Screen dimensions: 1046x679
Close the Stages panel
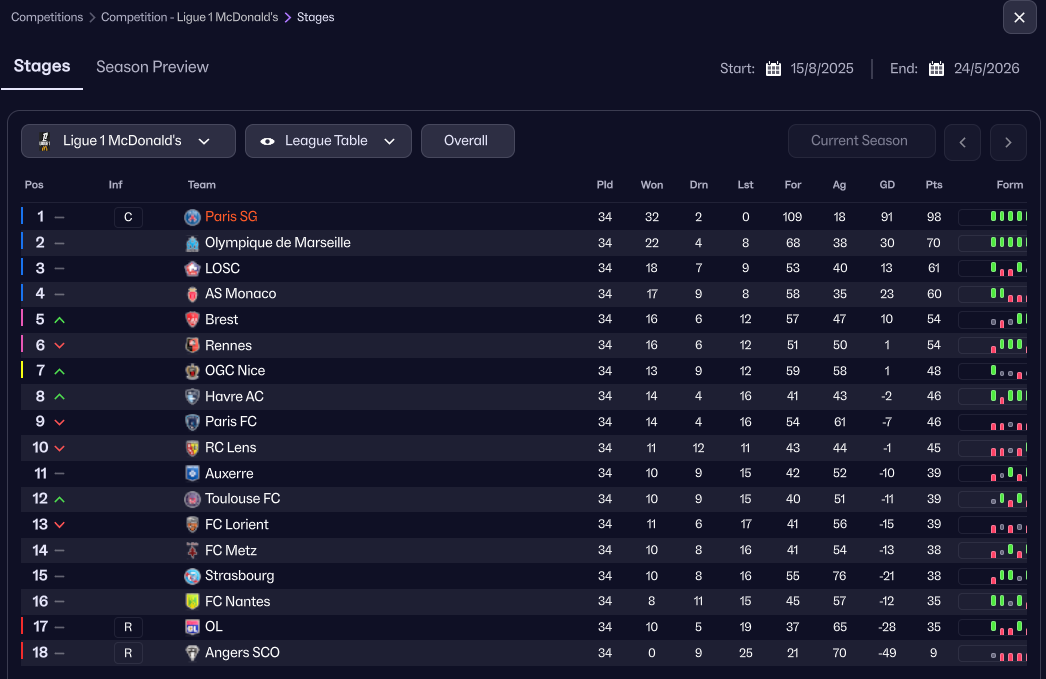(x=1019, y=17)
